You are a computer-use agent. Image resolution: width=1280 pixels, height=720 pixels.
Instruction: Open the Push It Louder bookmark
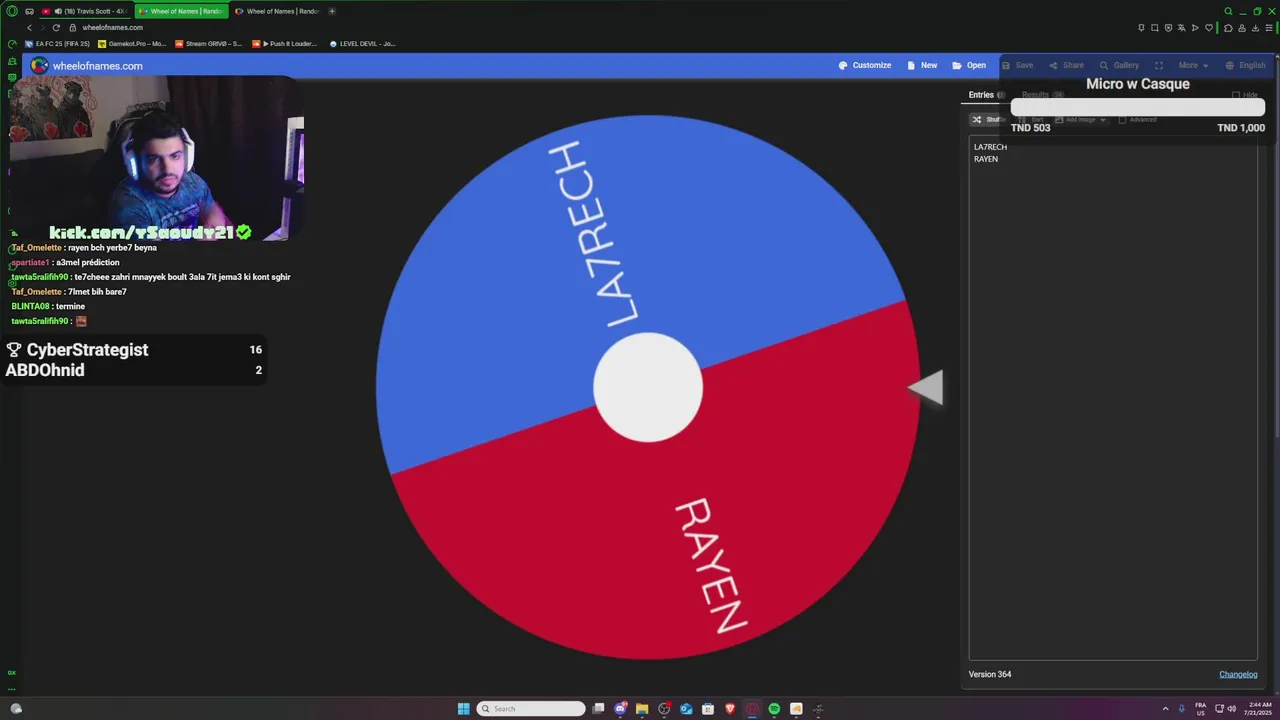(x=285, y=44)
